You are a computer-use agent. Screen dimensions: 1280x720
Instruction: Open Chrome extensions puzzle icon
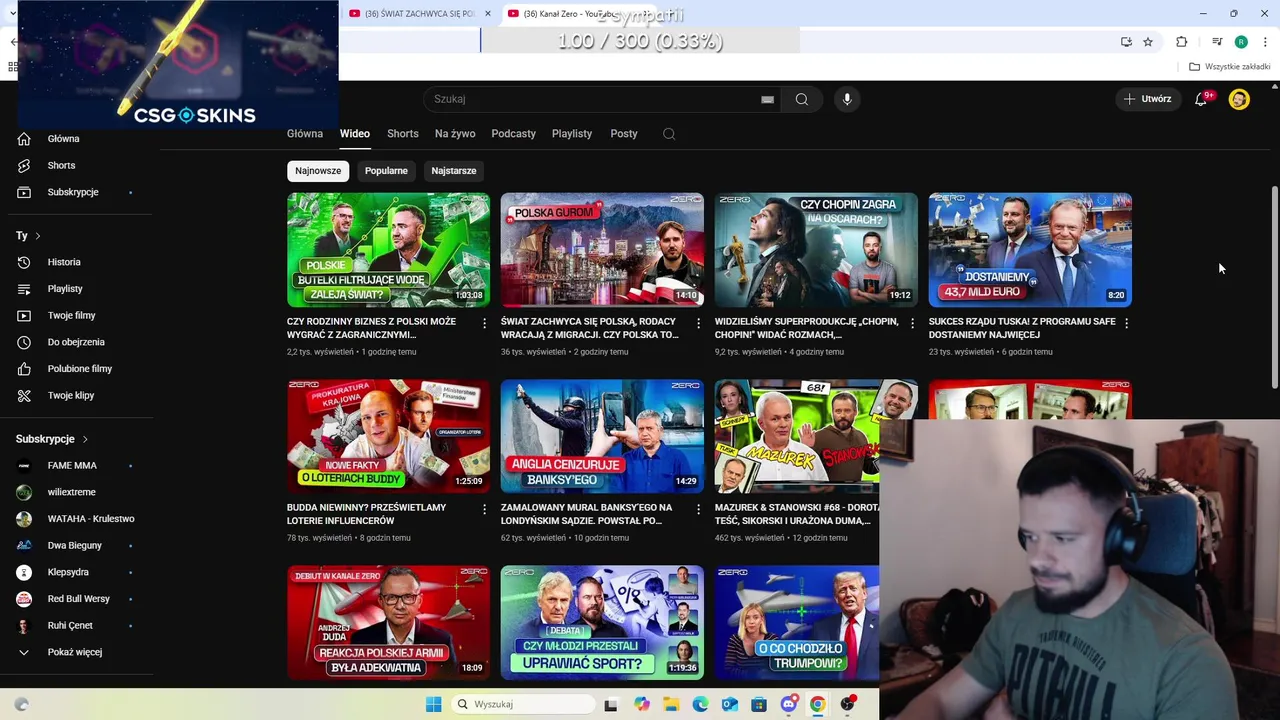click(1181, 42)
